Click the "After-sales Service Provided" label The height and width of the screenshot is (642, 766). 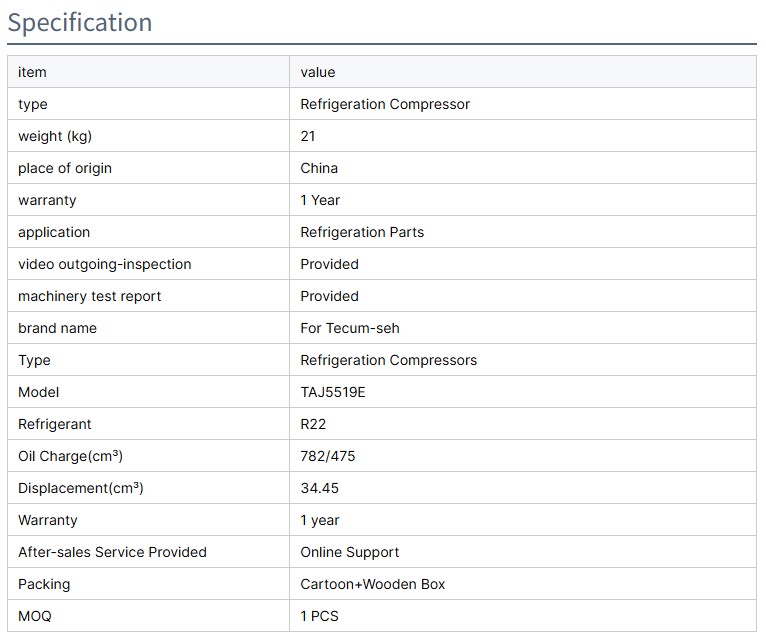(x=112, y=552)
